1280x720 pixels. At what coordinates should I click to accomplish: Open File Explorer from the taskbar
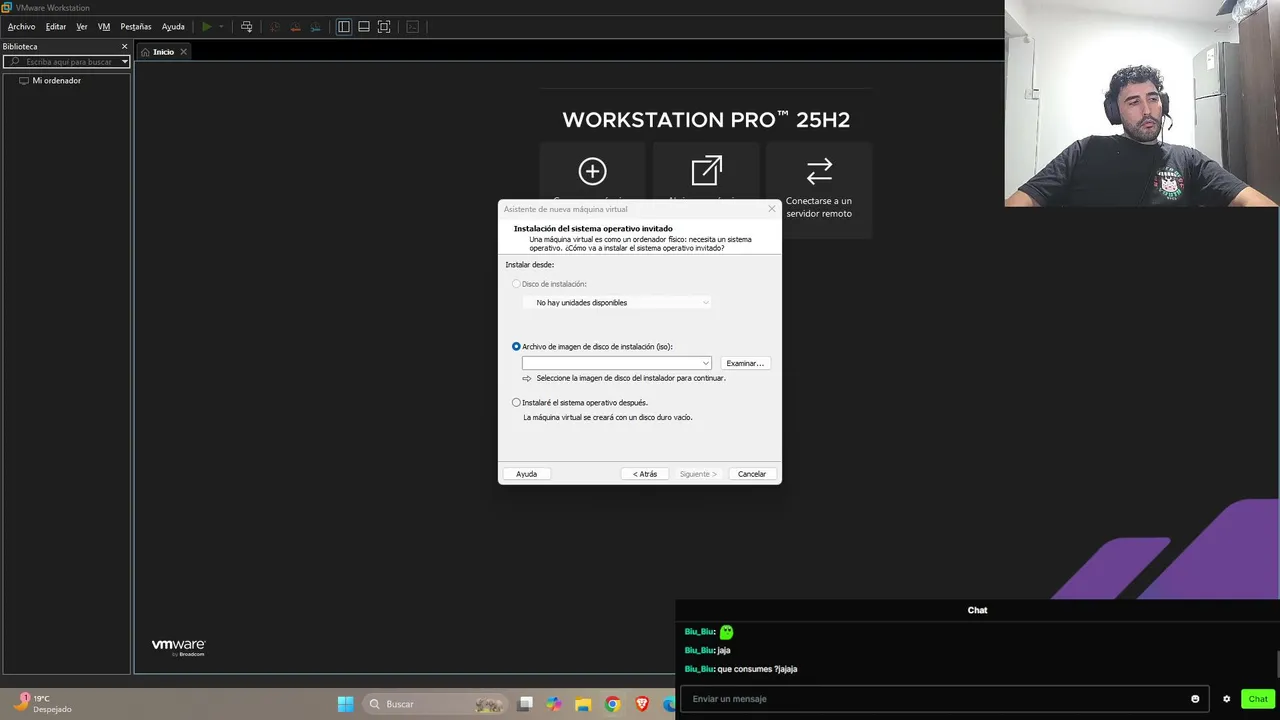pos(584,704)
